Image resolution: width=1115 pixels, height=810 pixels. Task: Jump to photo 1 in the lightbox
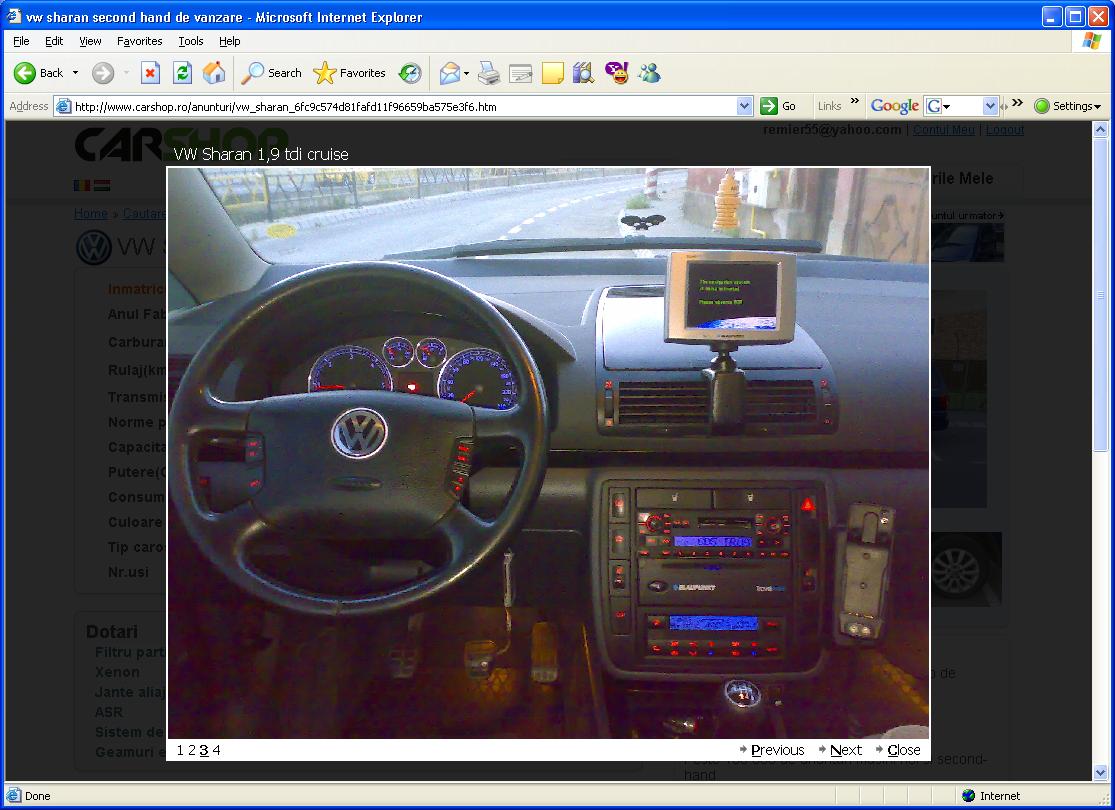(181, 750)
